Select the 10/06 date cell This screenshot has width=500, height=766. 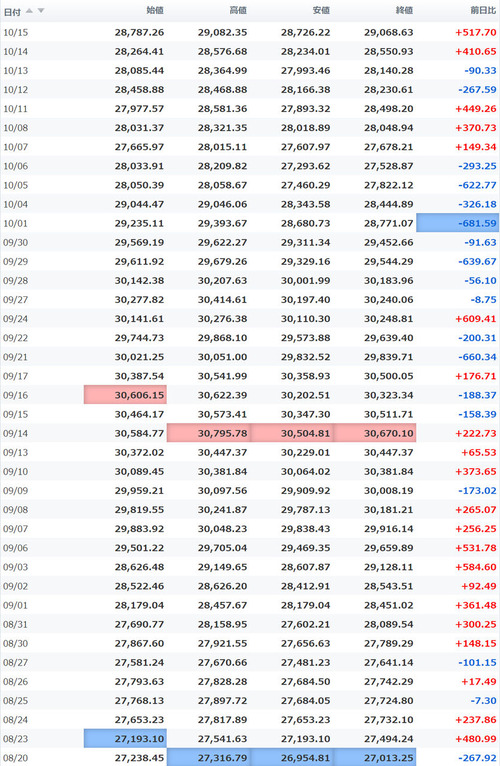tap(16, 166)
